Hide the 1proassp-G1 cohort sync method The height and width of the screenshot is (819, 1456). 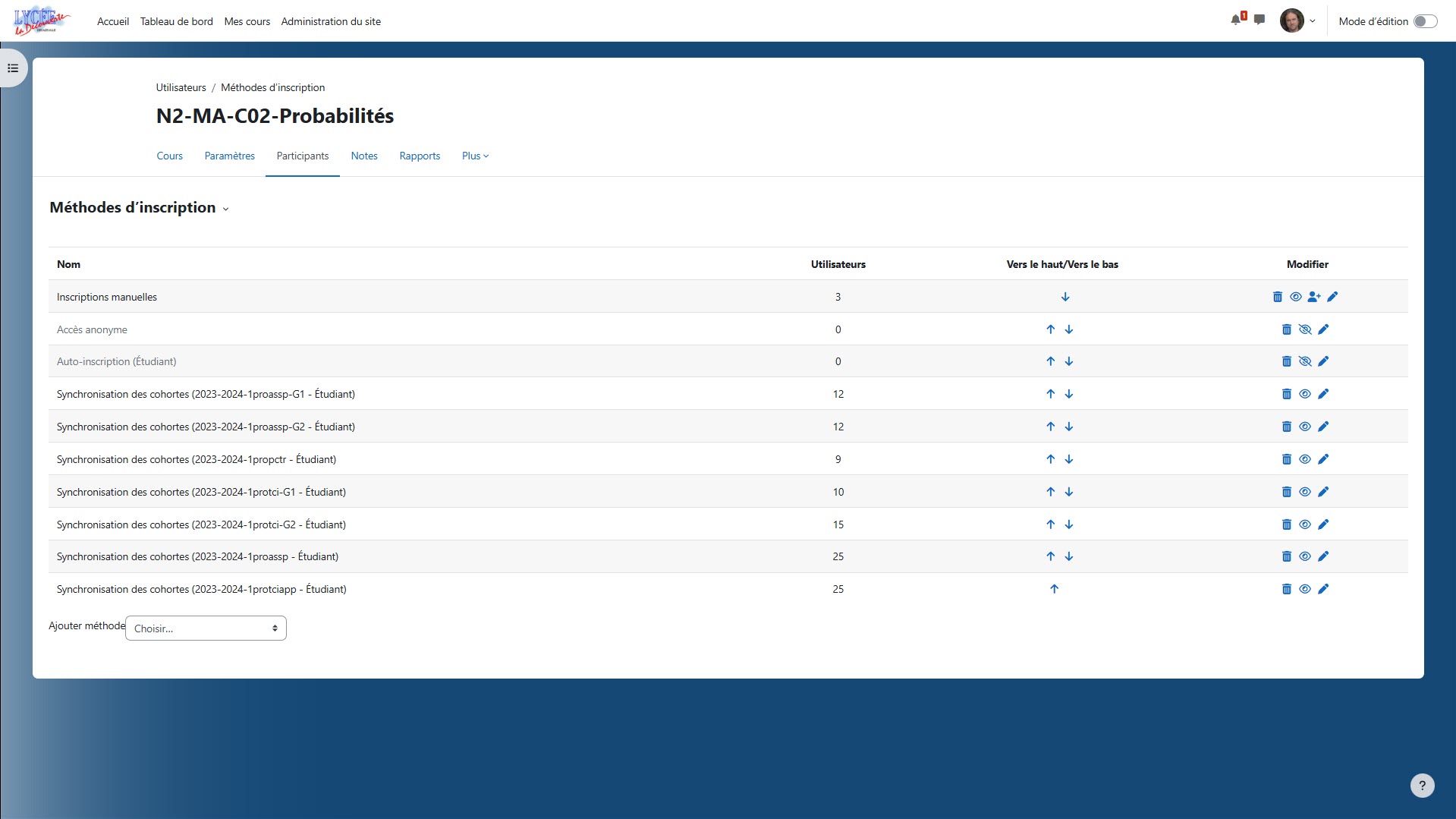tap(1305, 394)
